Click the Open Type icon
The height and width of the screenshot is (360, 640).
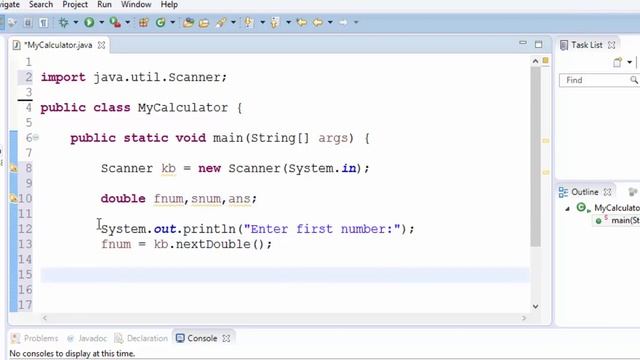(188, 22)
